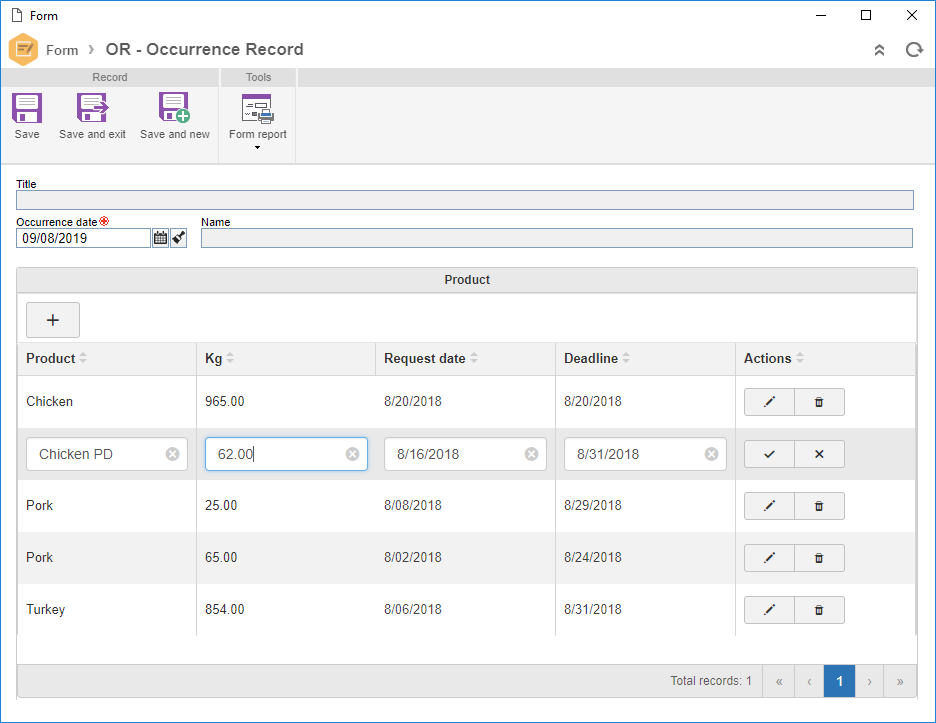This screenshot has height=723, width=936.
Task: Add a new product row with plus button
Action: pyautogui.click(x=53, y=320)
